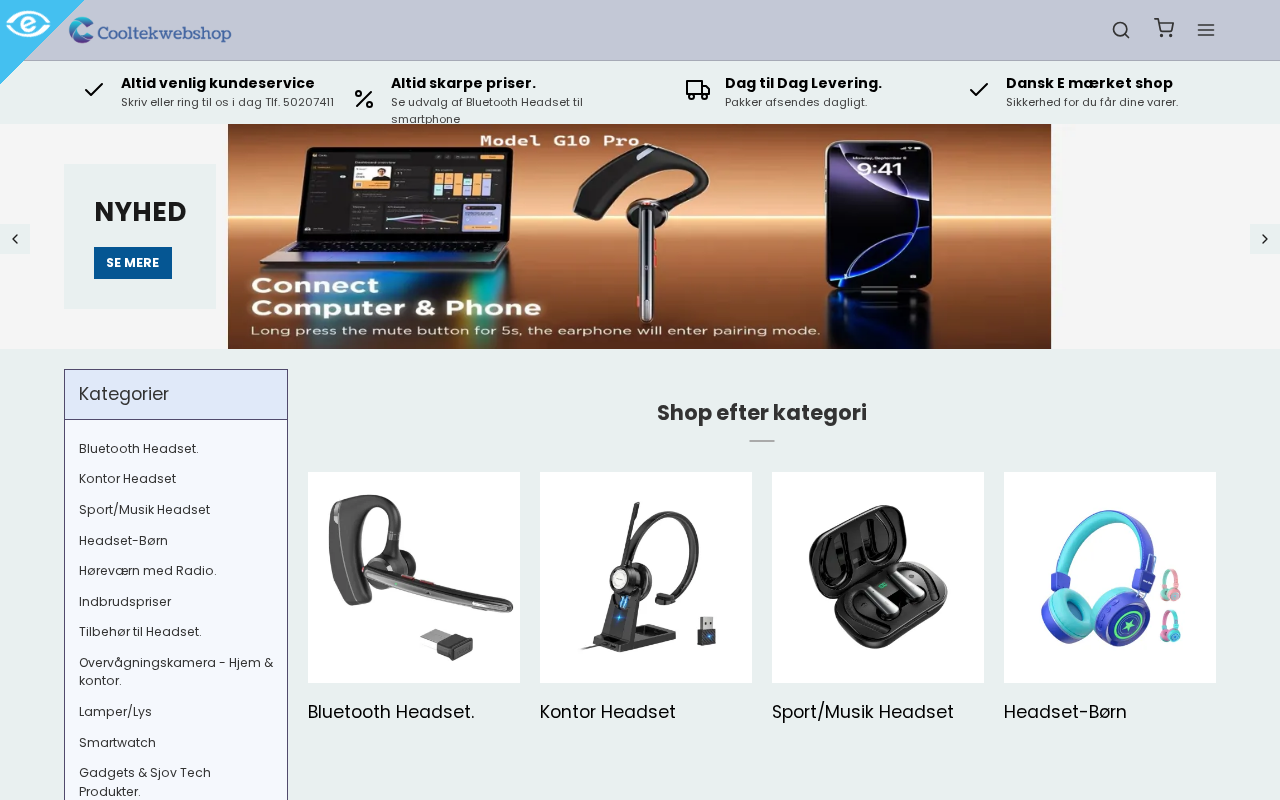This screenshot has width=1280, height=800.
Task: Open the search icon in header
Action: pyautogui.click(x=1121, y=30)
